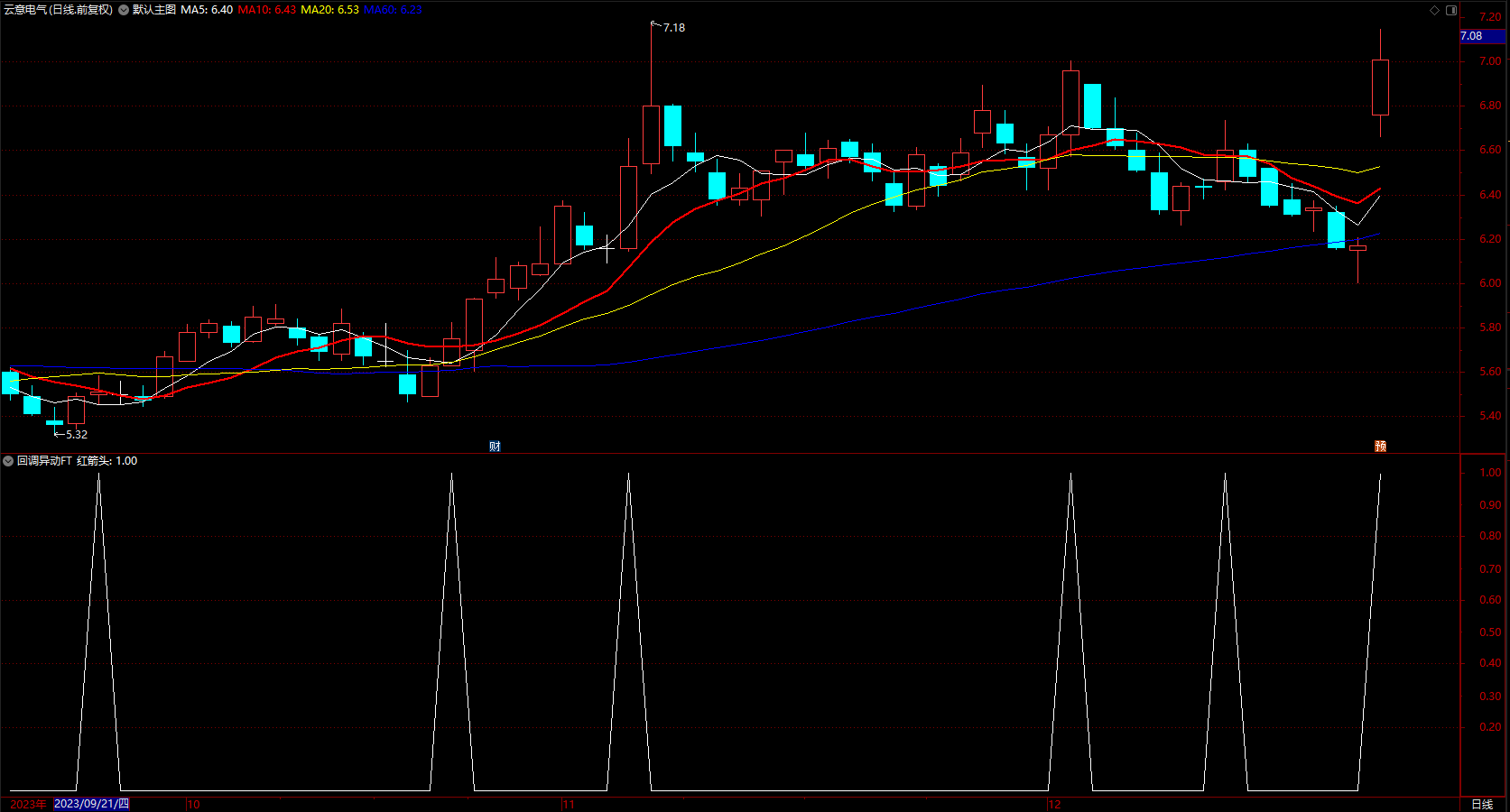Click the 0.90 value on the indicator axis

point(1490,505)
